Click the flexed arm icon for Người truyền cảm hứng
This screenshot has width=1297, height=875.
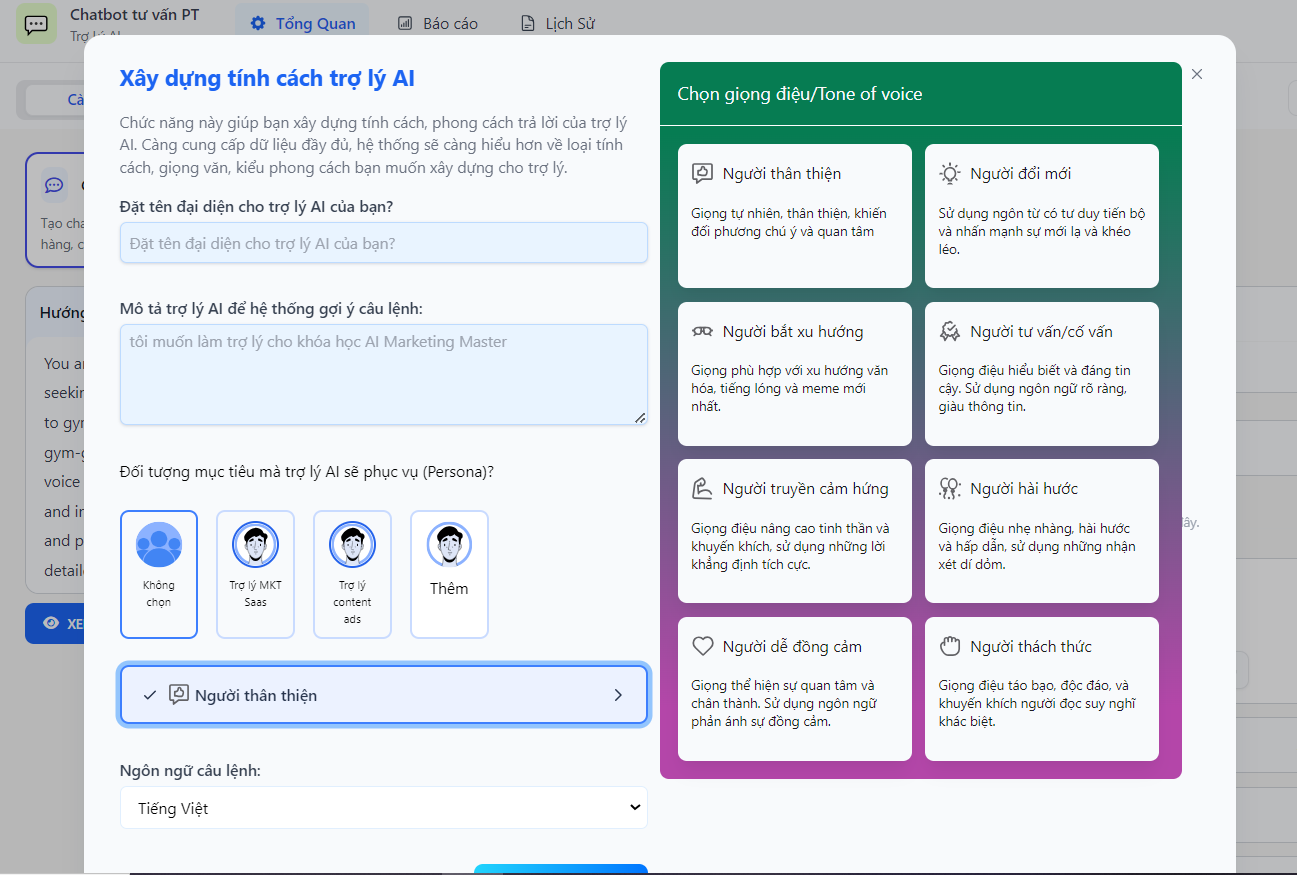coord(702,489)
